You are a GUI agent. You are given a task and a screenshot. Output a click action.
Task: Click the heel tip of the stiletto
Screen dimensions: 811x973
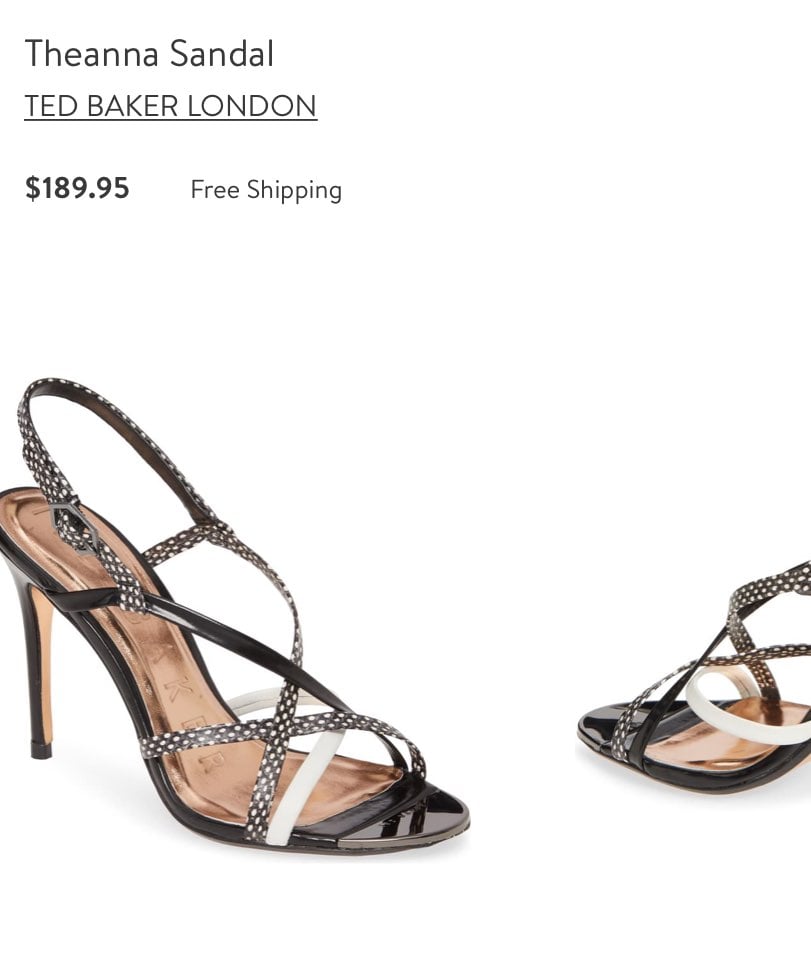[41, 750]
